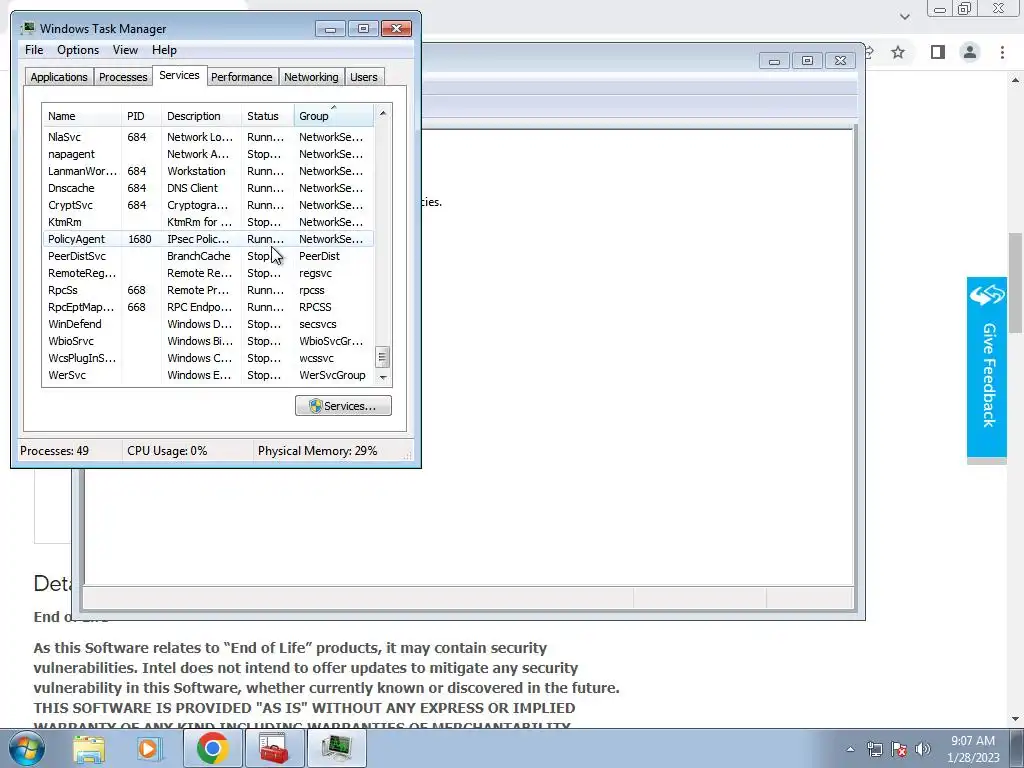The width and height of the screenshot is (1024, 768).
Task: Select the WerSvc service row
Action: pos(208,375)
